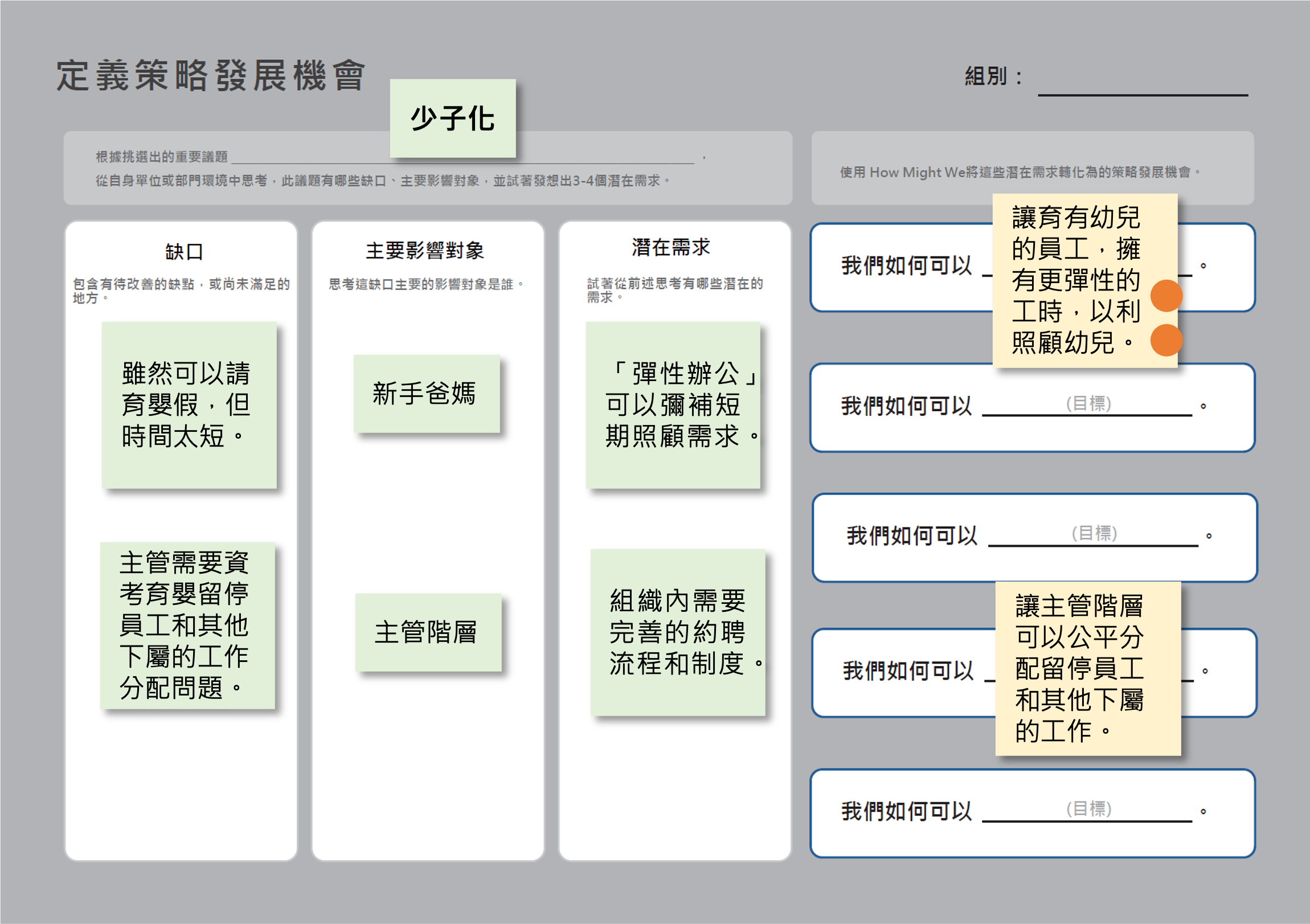
Task: Select the 新手爸媽 sticky note
Action: click(x=426, y=393)
